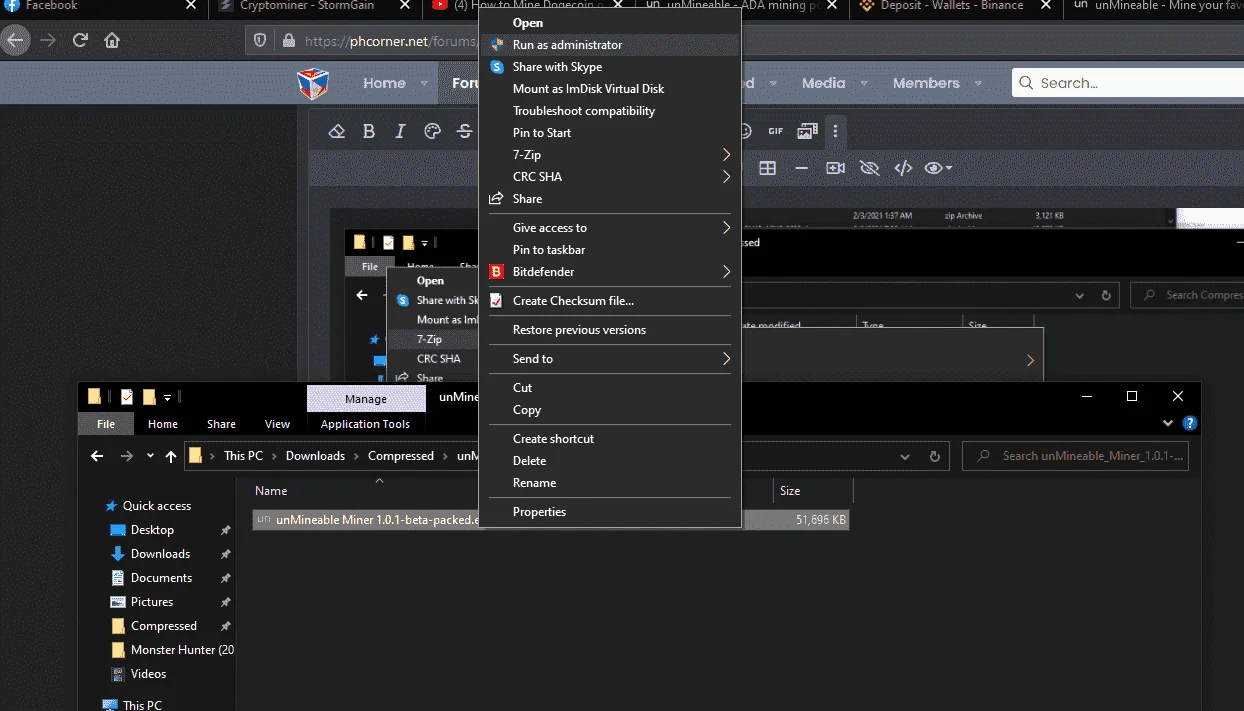Choose Open in context menu
The image size is (1244, 711).
pos(611,23)
